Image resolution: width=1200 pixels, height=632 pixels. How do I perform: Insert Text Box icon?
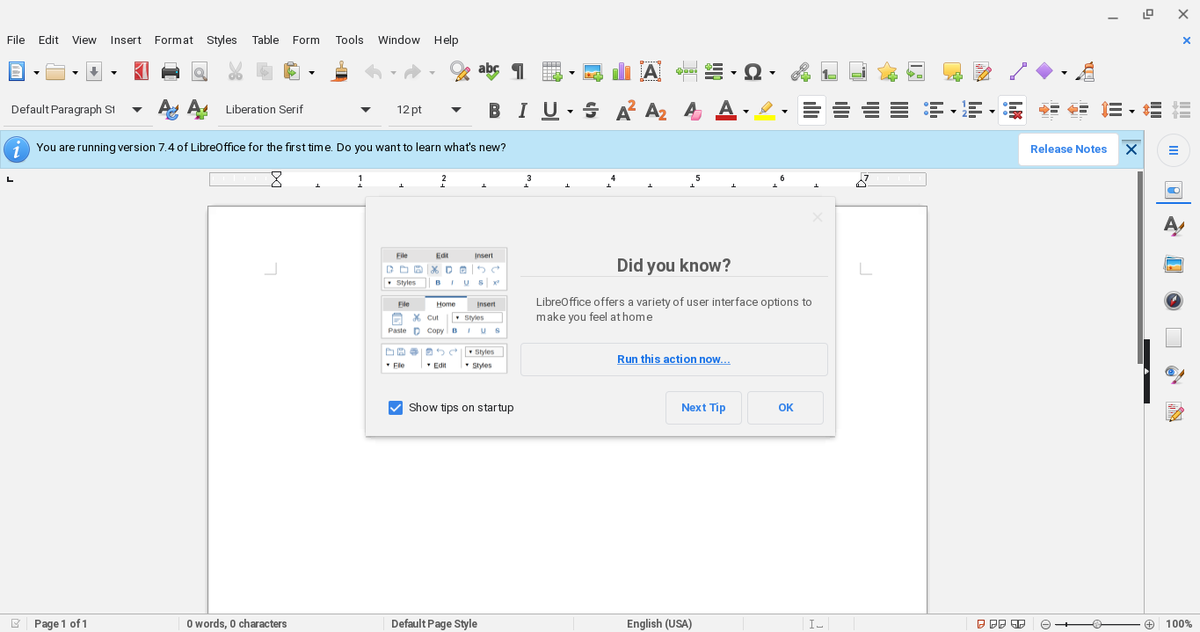click(x=650, y=71)
